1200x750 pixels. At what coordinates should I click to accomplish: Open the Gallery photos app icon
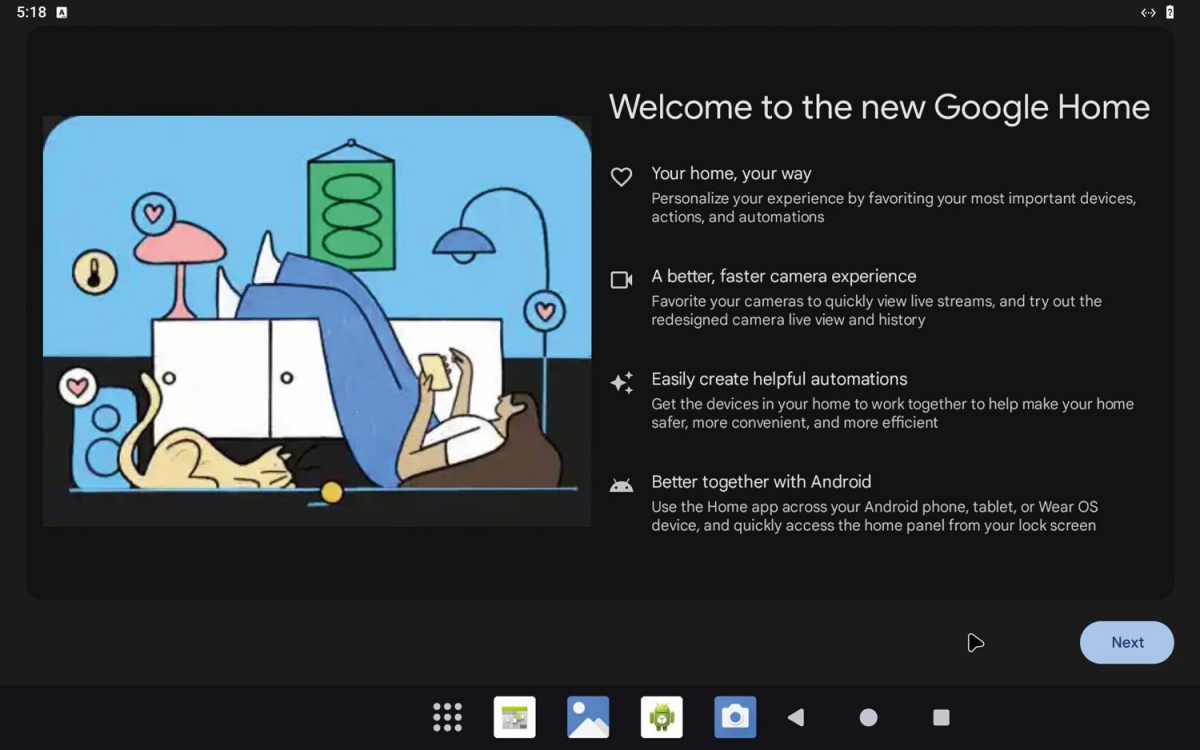(588, 717)
